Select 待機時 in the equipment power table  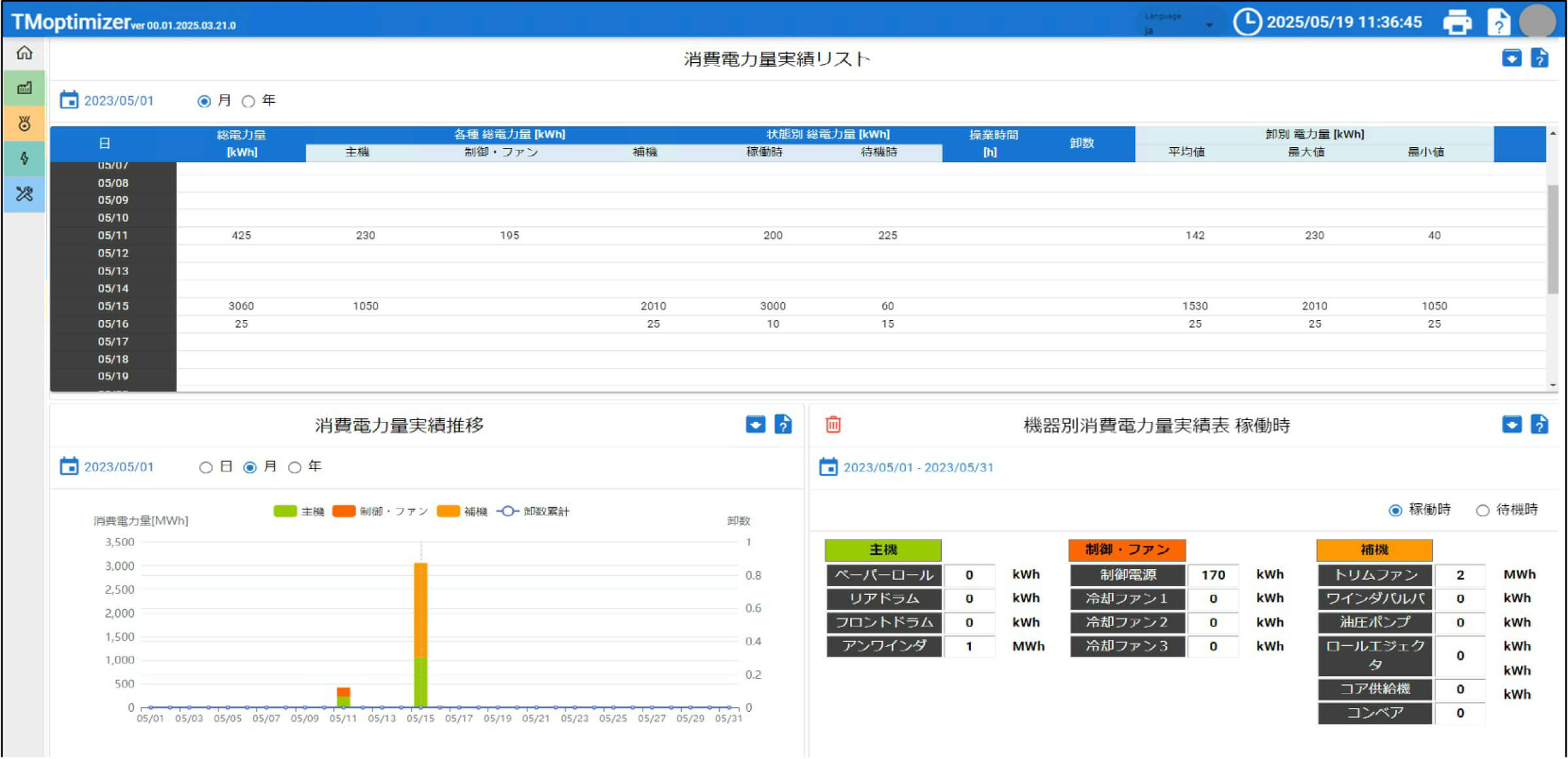click(1484, 510)
